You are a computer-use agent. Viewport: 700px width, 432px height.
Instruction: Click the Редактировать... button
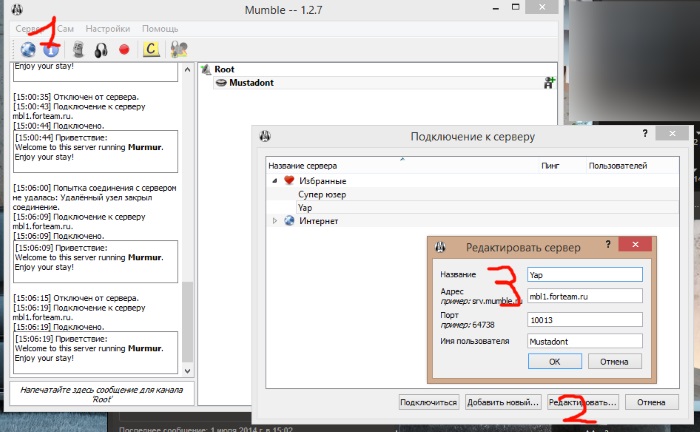583,402
